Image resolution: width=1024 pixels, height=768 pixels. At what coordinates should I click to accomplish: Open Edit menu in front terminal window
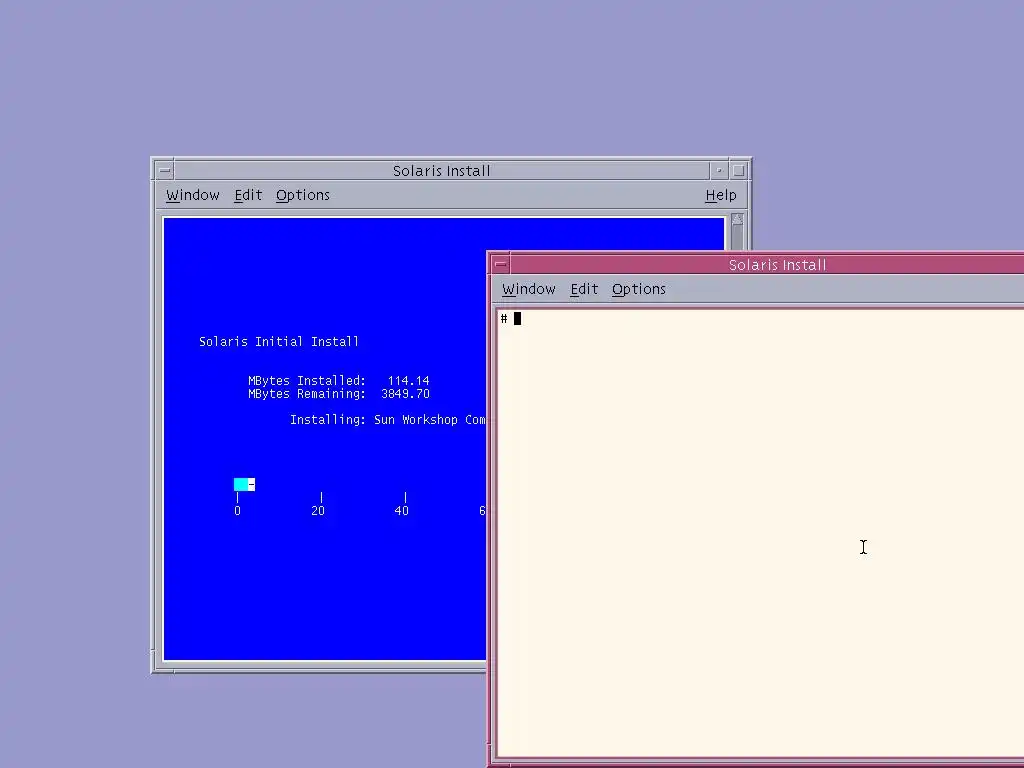tap(584, 289)
